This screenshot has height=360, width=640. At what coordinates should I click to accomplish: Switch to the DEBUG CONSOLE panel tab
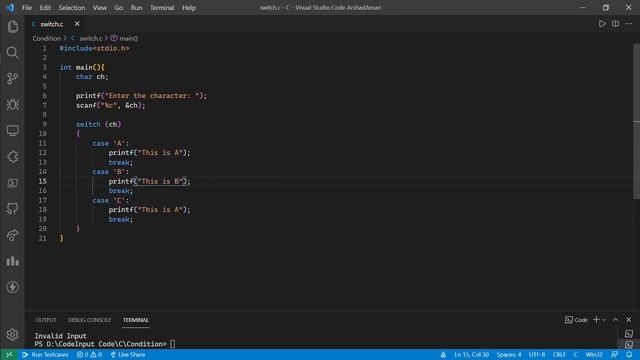(89, 320)
